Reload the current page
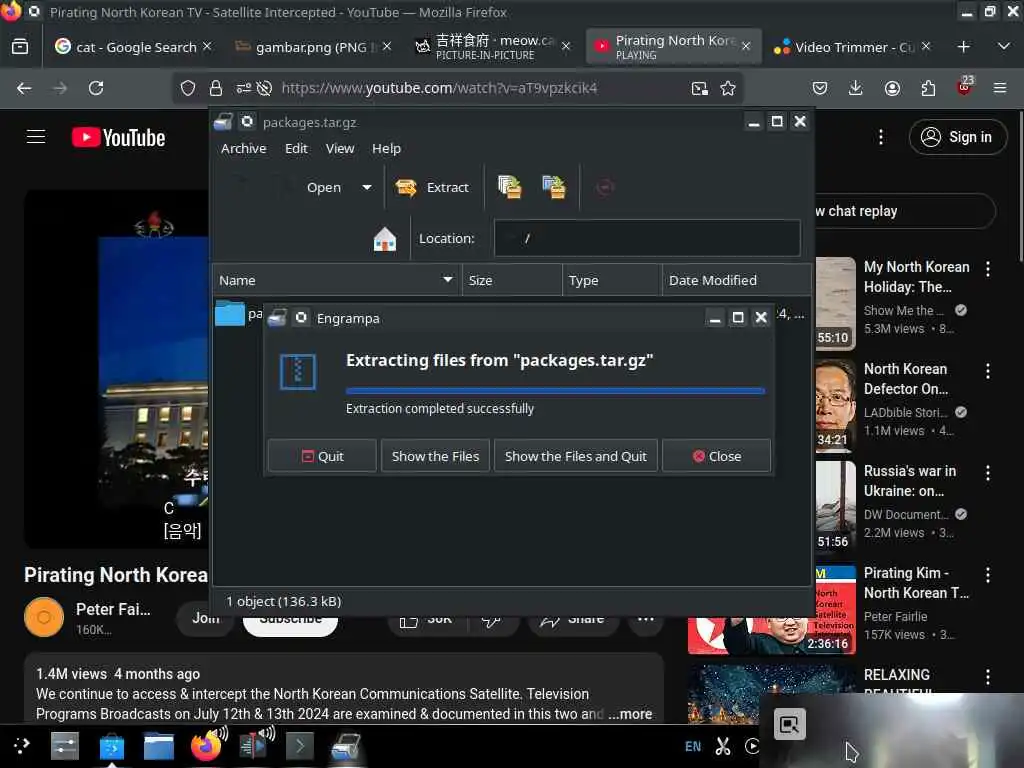The image size is (1024, 768). click(96, 88)
